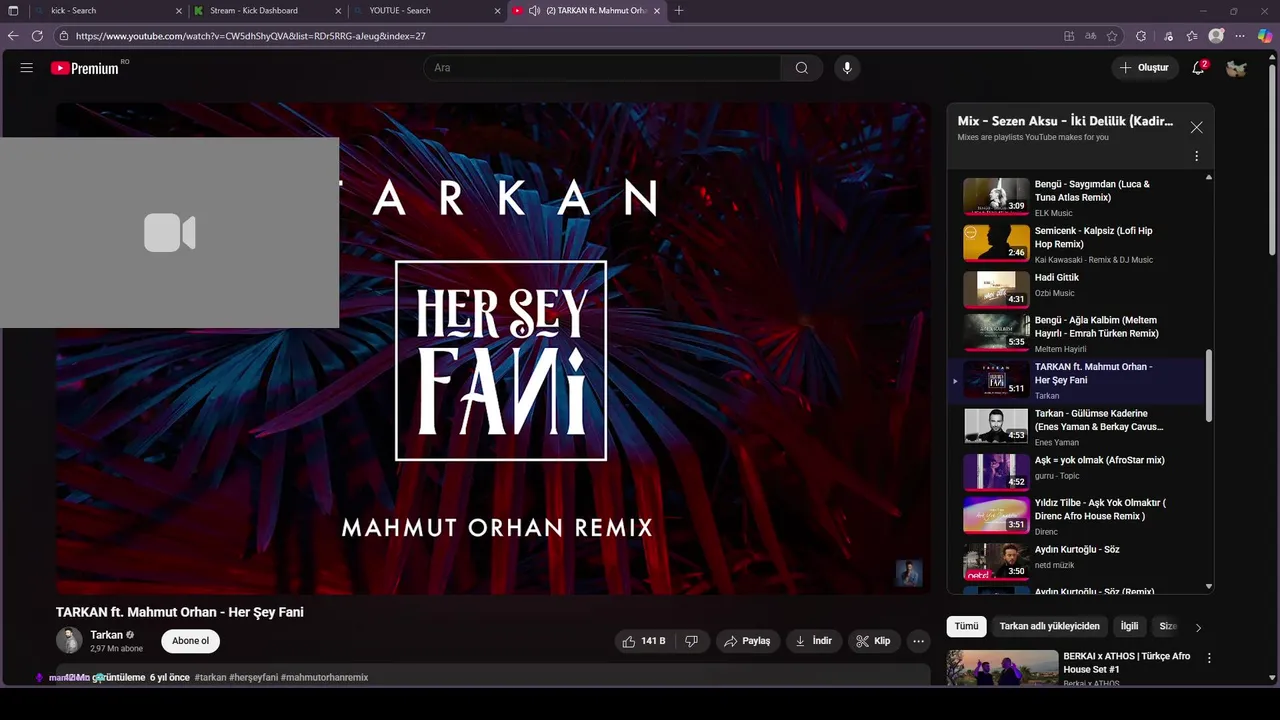Open media control music icon in toolbar
1280x720 pixels.
coord(1169,36)
